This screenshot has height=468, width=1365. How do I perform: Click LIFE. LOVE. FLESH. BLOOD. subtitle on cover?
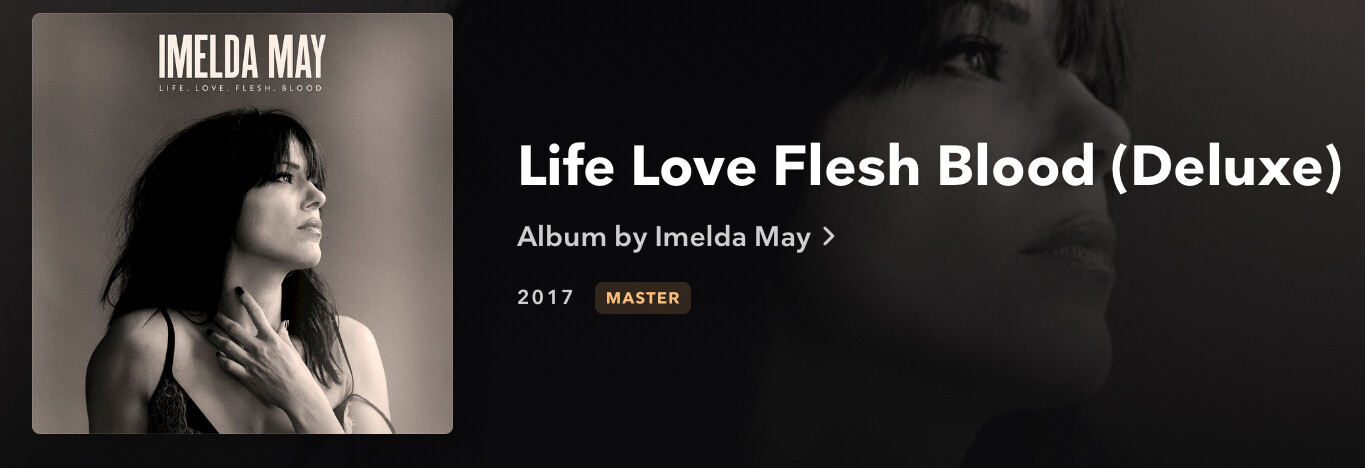pyautogui.click(x=242, y=89)
